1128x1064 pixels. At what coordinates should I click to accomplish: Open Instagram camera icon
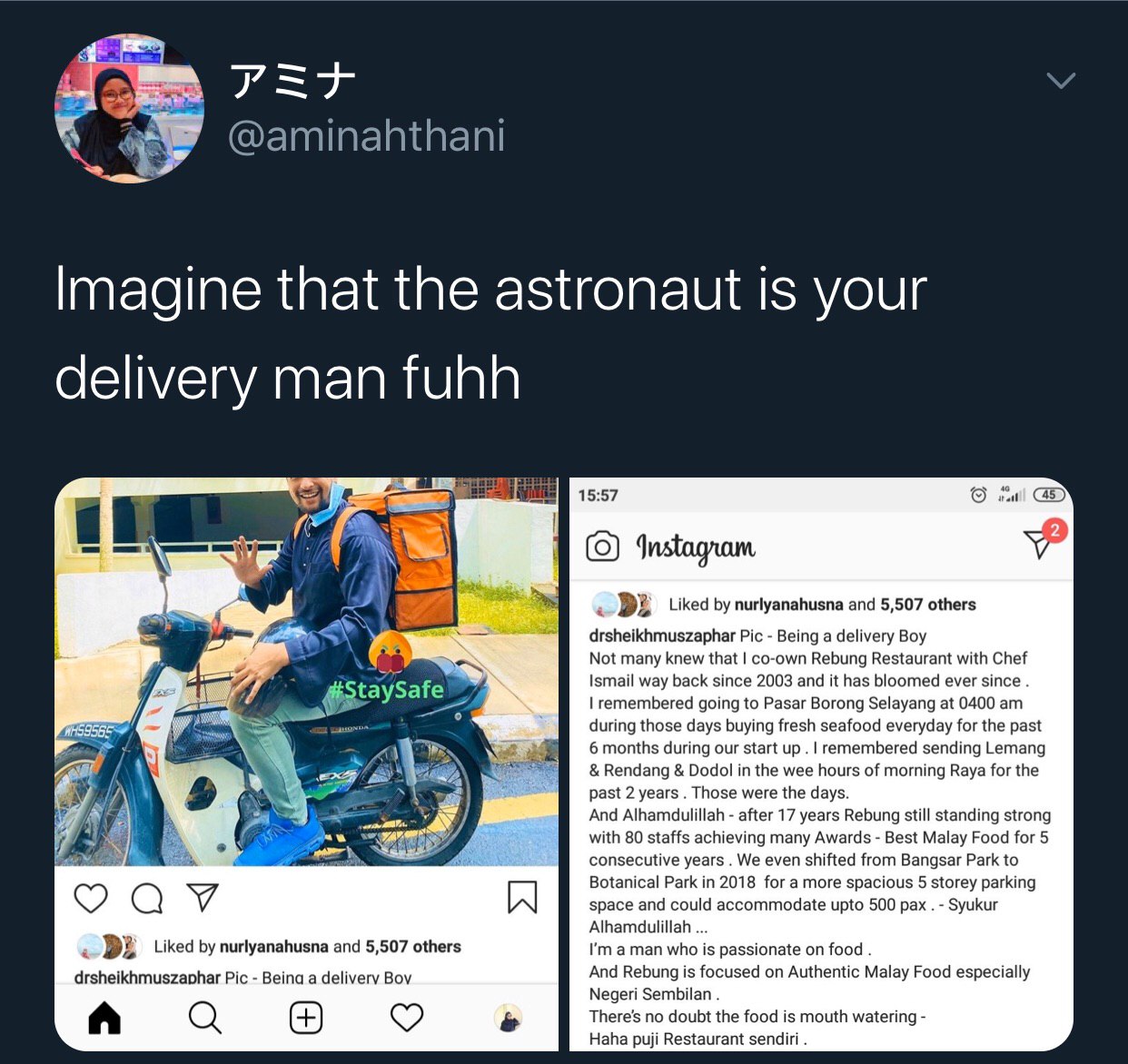click(x=602, y=547)
